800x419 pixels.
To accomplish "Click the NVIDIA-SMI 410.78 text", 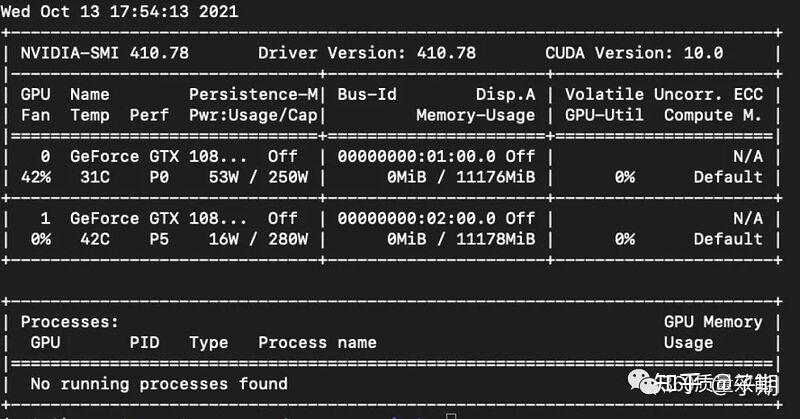I will tap(105, 53).
